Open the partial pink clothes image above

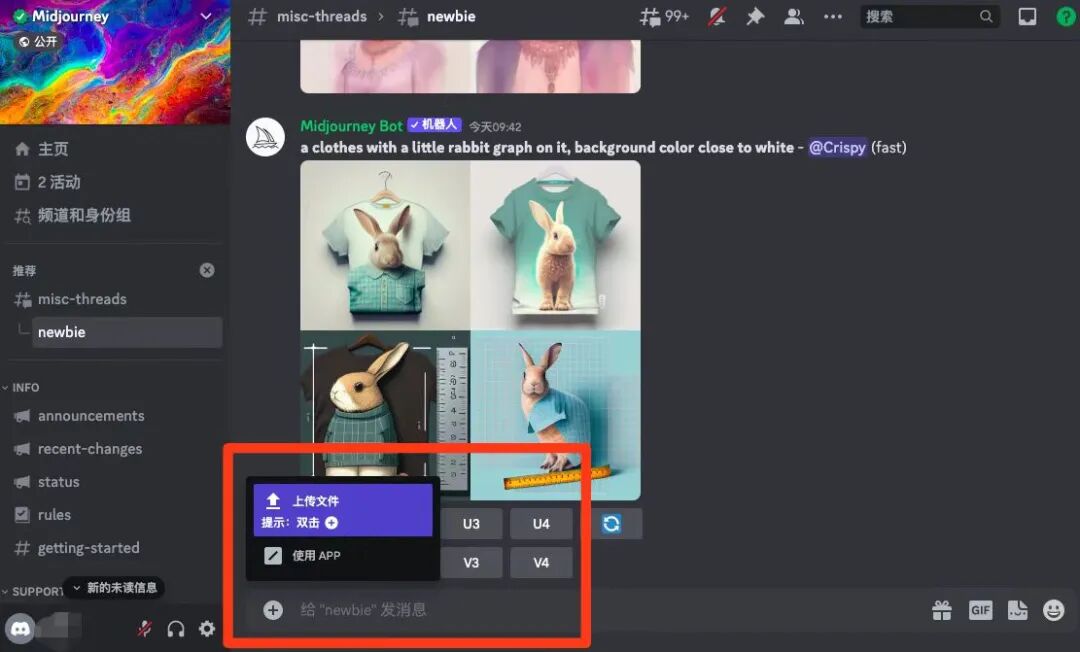470,66
